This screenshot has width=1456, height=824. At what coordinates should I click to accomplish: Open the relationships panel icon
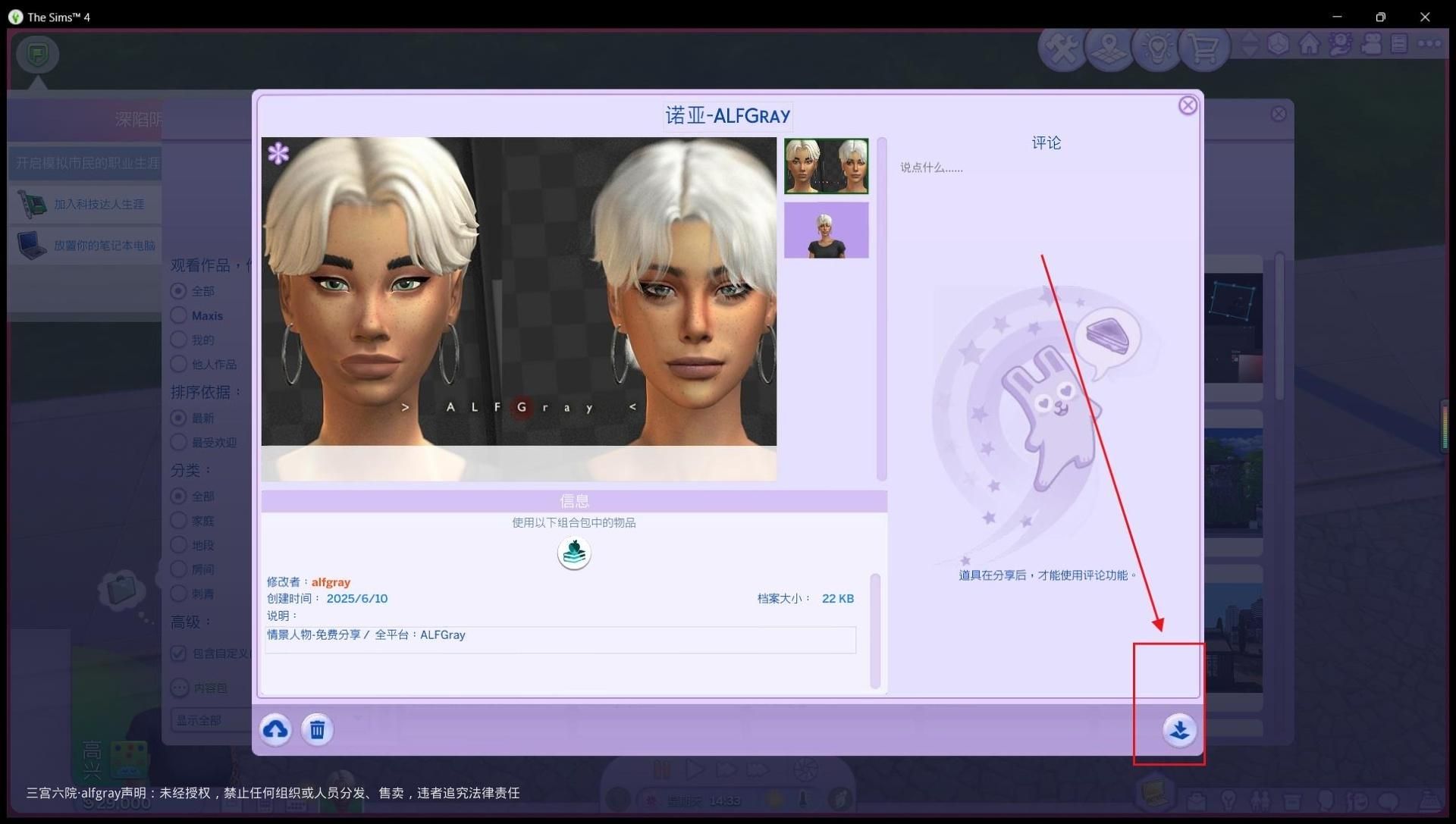[1260, 801]
